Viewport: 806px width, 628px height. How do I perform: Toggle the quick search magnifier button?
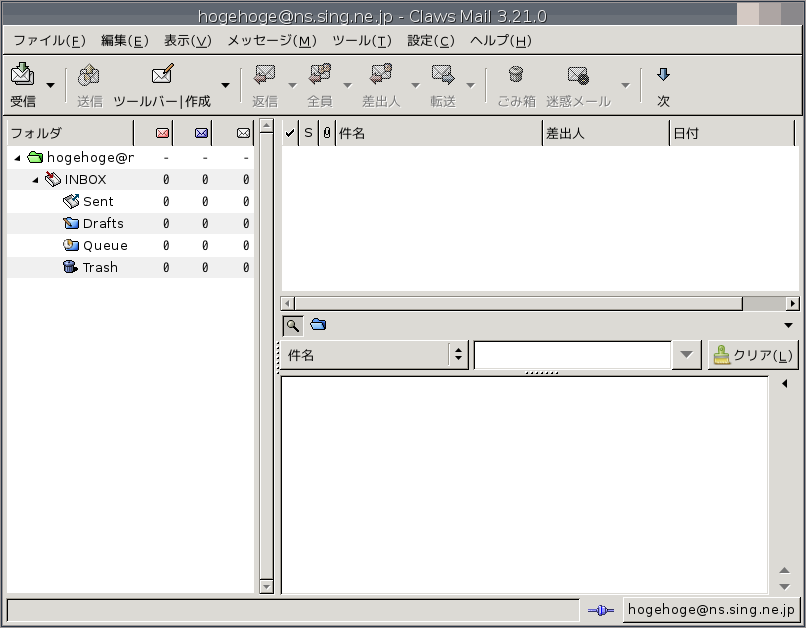pos(292,325)
